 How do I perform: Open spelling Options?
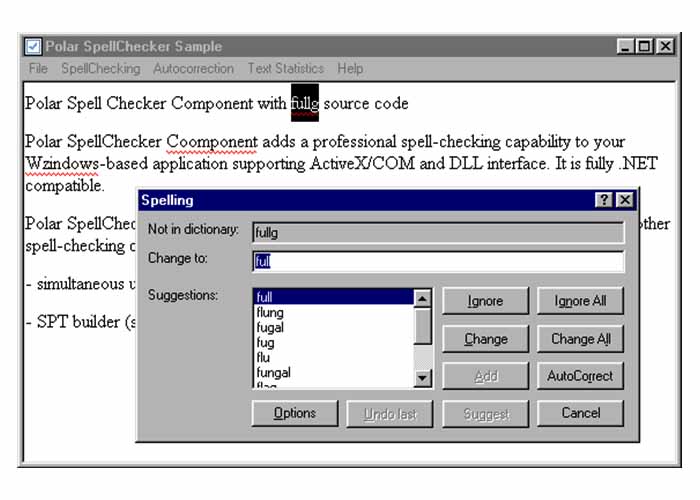click(294, 413)
